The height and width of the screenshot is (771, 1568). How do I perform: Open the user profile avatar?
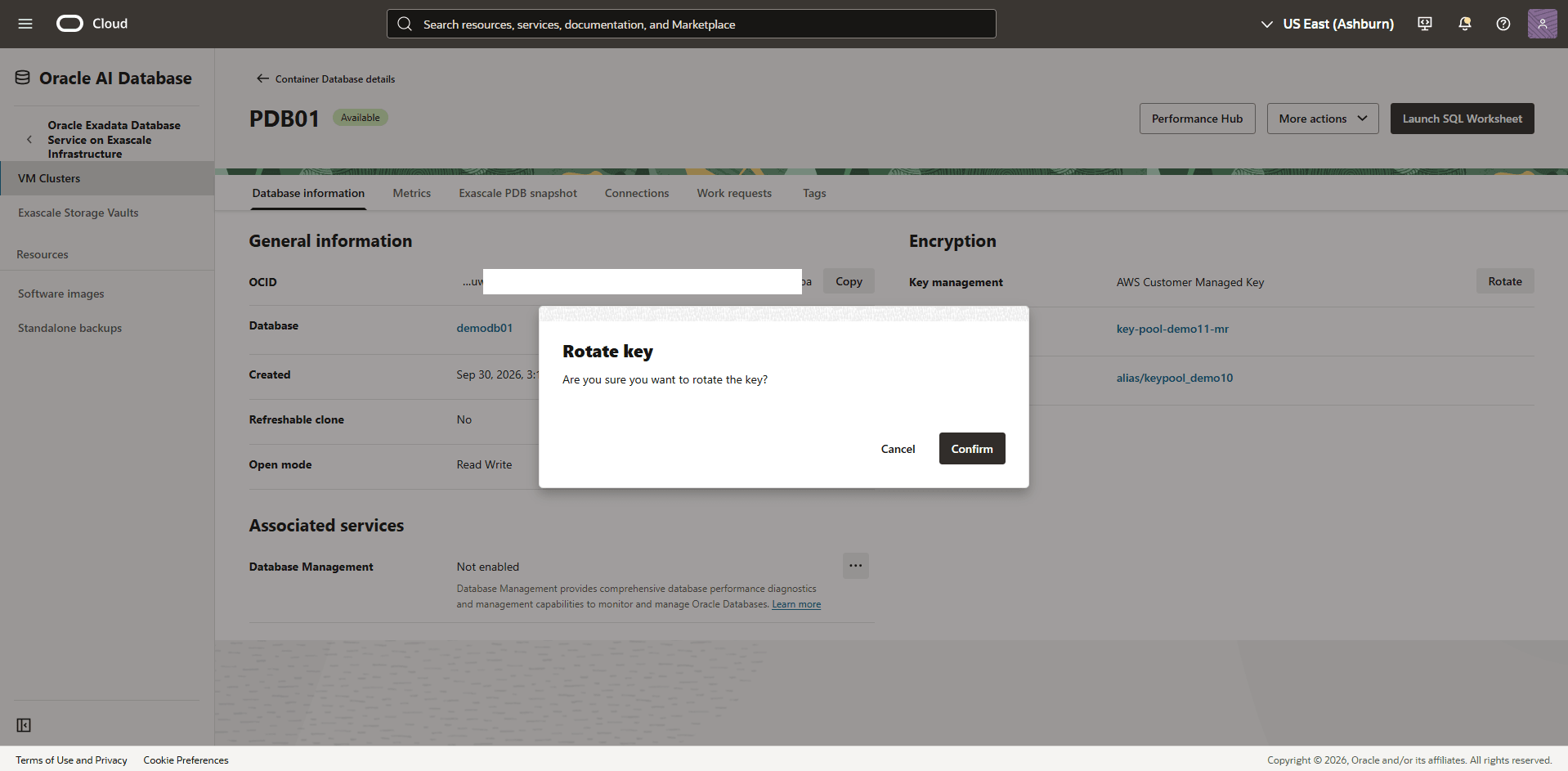1542,24
